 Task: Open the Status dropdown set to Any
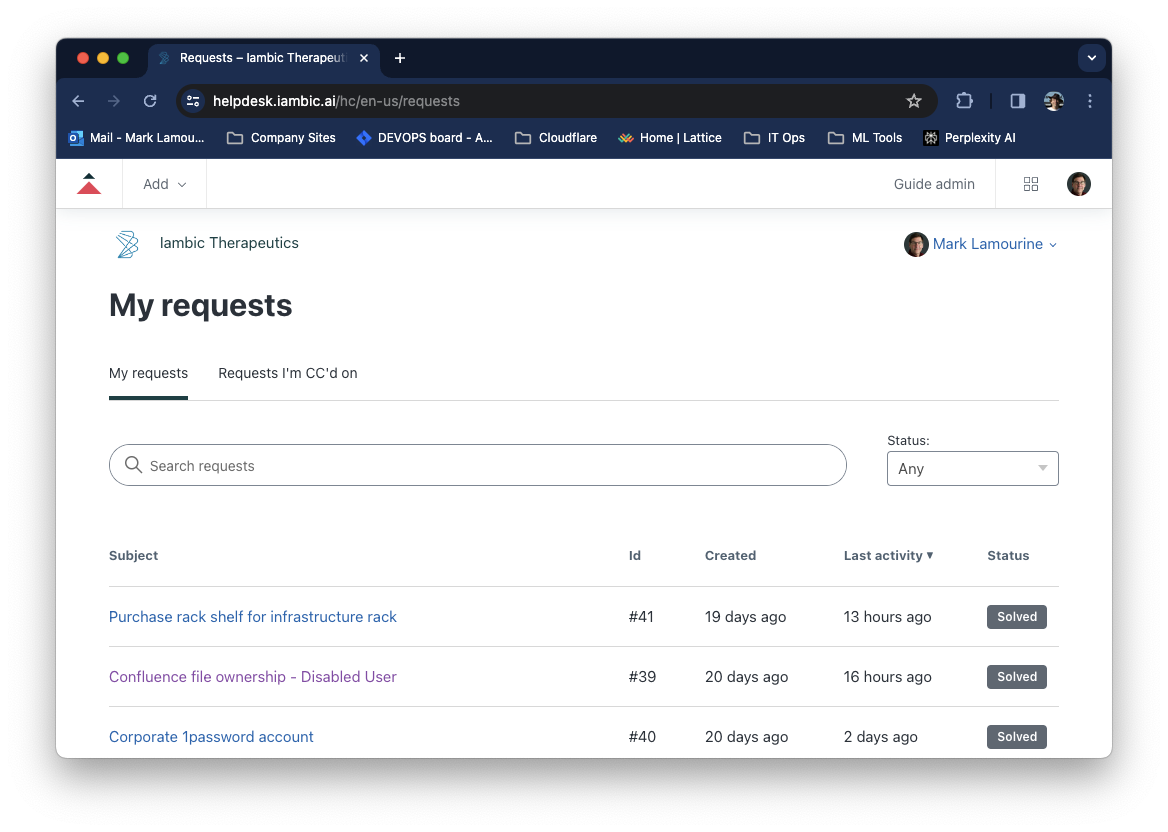pos(972,468)
